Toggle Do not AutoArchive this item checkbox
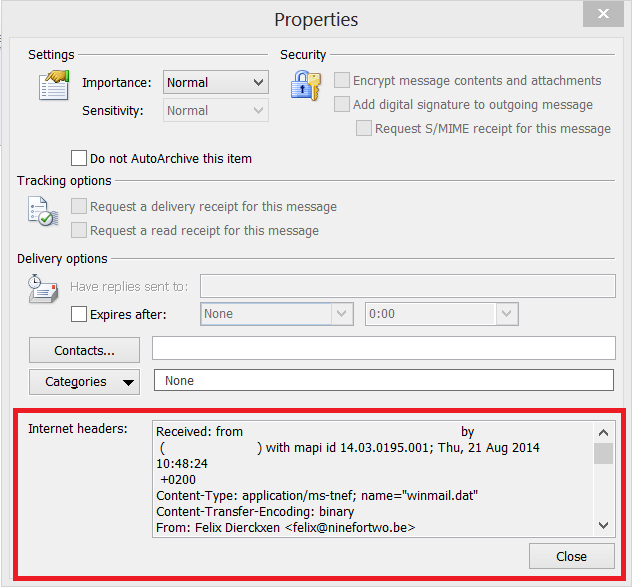Screen dimensions: 632x587 (x=79, y=158)
